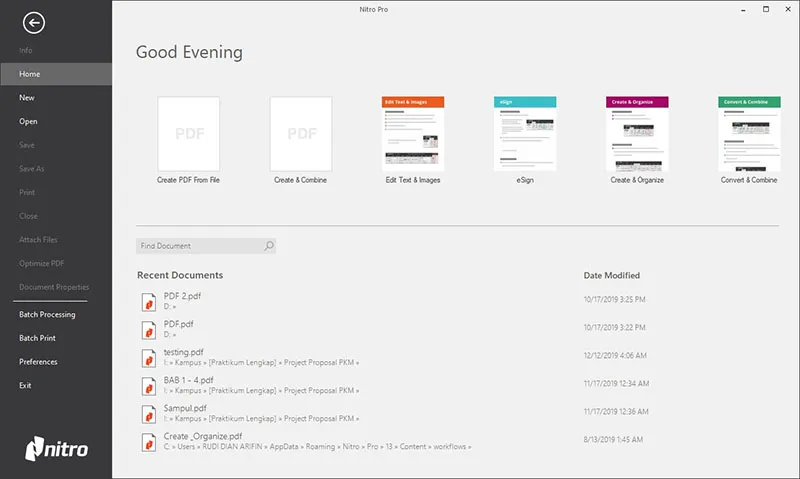Click the back arrow circle icon

36,22
